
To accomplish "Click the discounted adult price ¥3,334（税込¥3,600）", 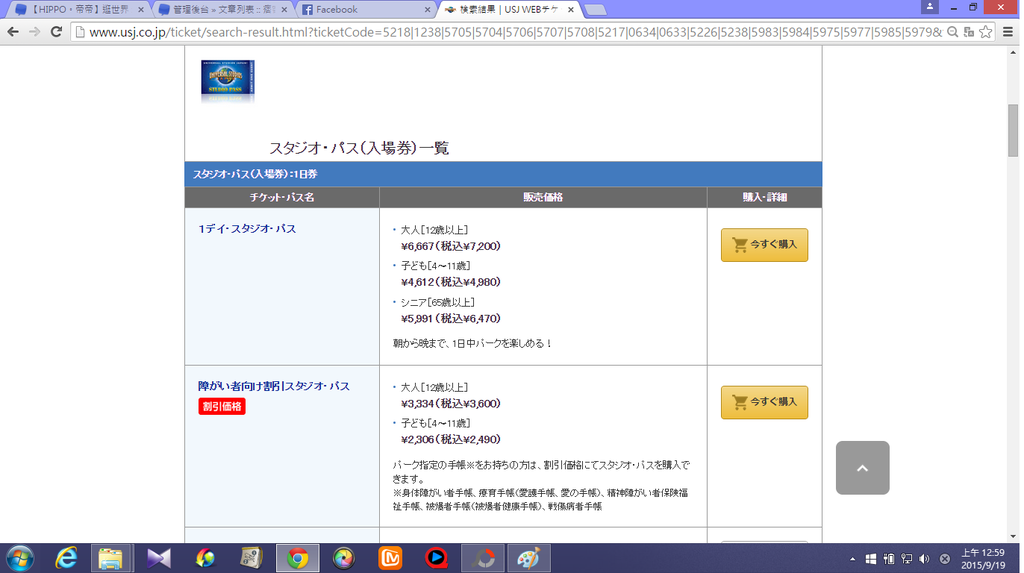I will (x=451, y=404).
